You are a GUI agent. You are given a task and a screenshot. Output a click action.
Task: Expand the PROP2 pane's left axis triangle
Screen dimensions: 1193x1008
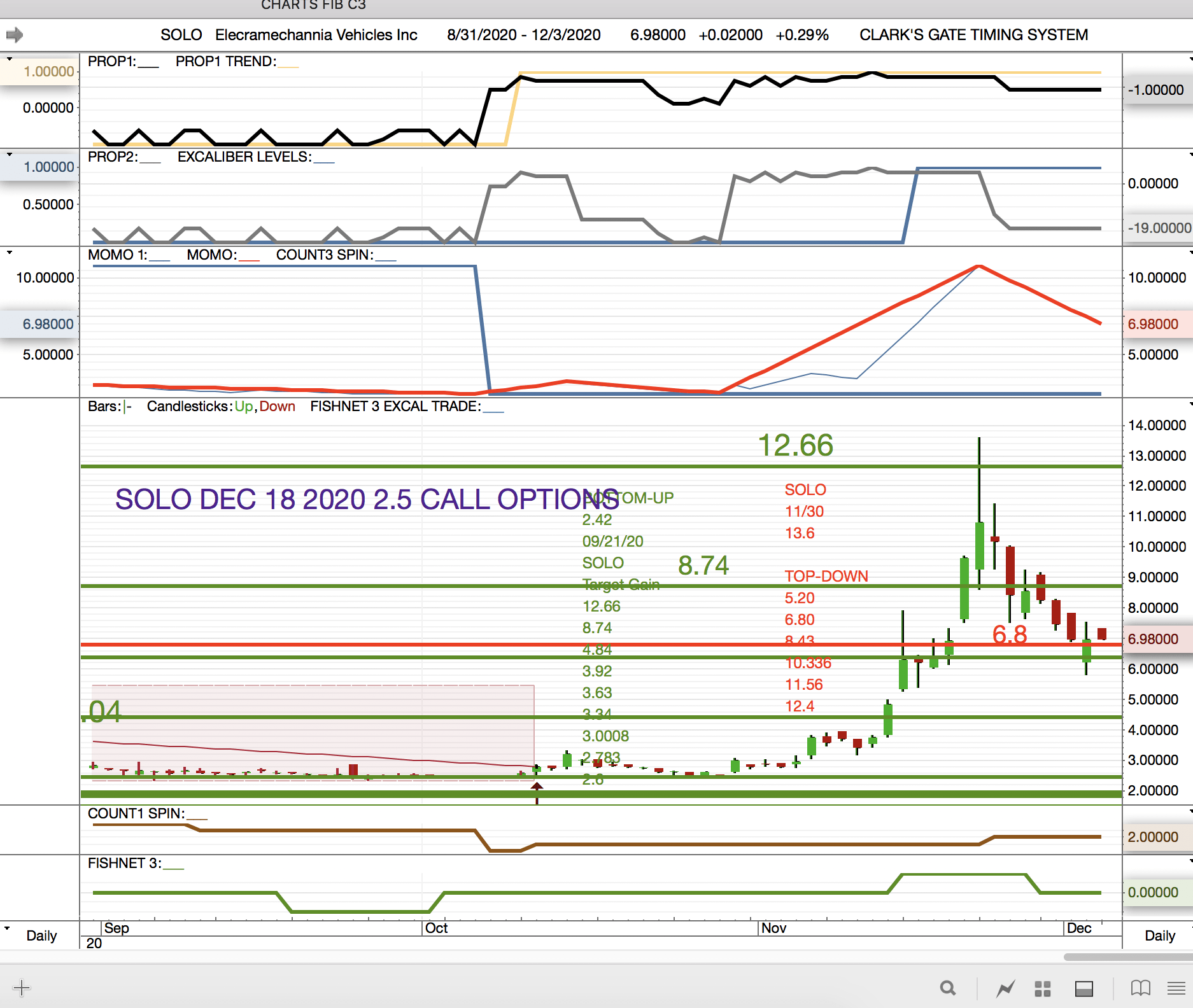point(10,154)
